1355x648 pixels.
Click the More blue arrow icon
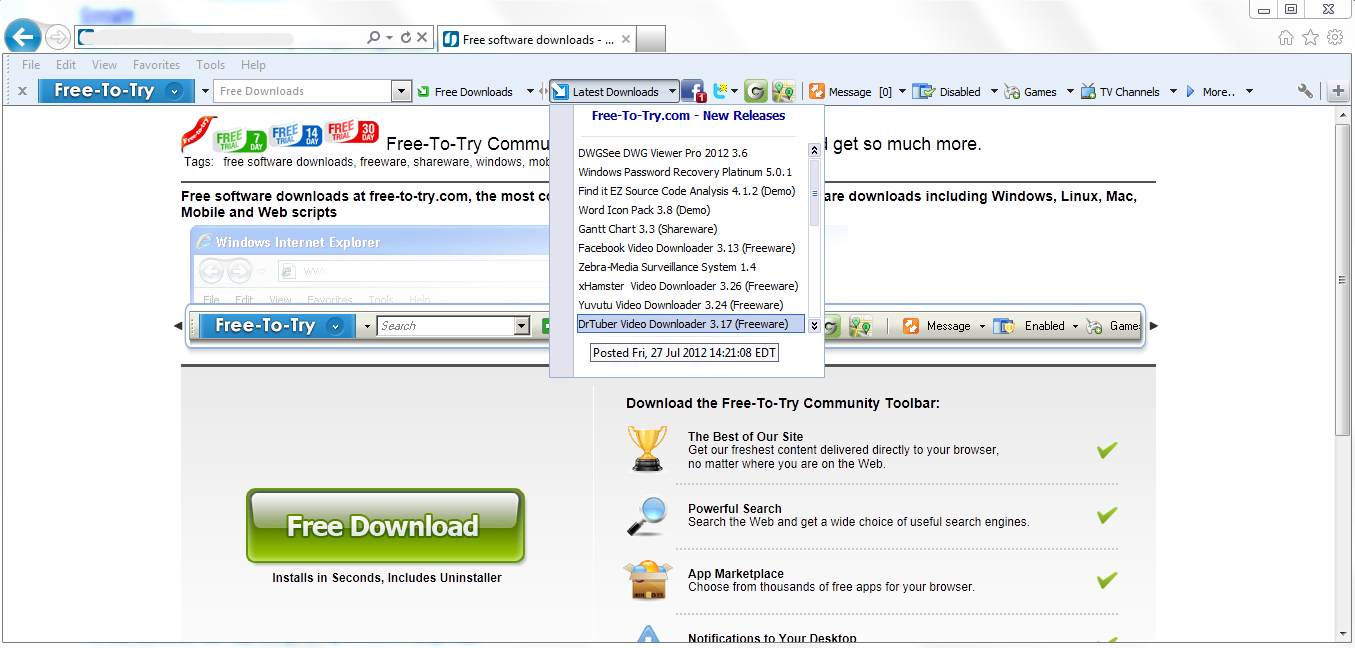pyautogui.click(x=1191, y=92)
